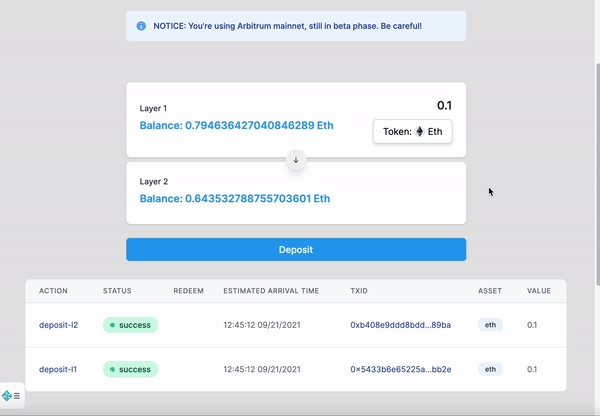Click the Ethereum logo in token selector
Image resolution: width=600 pixels, height=416 pixels.
420,131
